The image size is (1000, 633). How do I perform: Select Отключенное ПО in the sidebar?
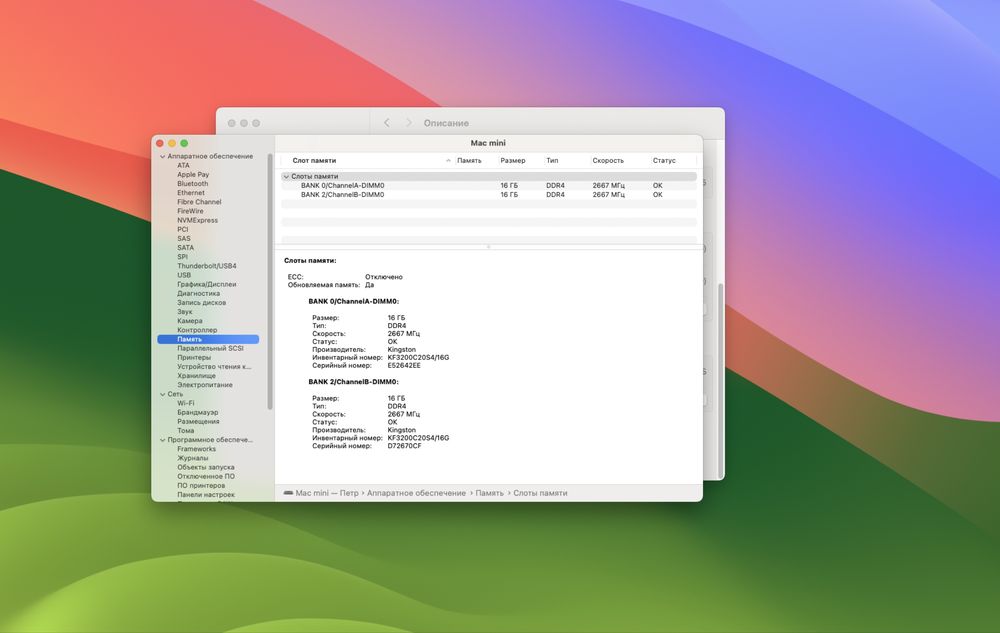206,476
